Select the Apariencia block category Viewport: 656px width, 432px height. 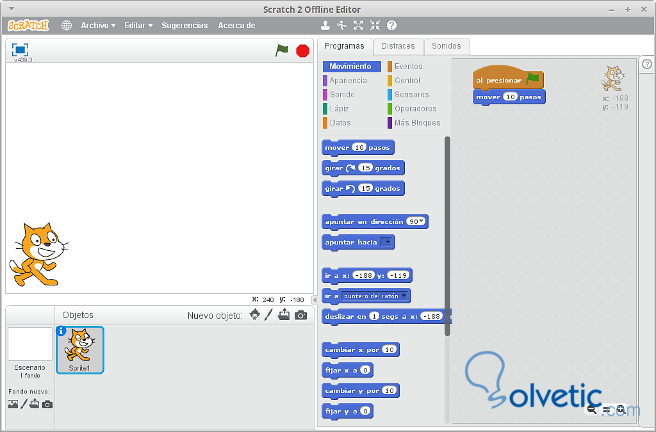pyautogui.click(x=345, y=80)
